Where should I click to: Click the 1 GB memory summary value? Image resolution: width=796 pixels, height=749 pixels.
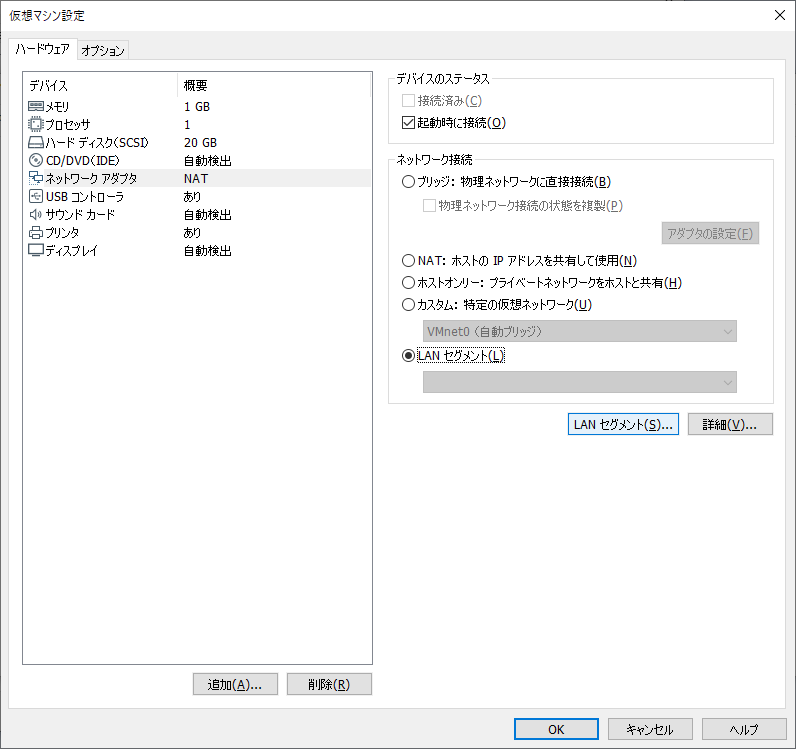(197, 107)
